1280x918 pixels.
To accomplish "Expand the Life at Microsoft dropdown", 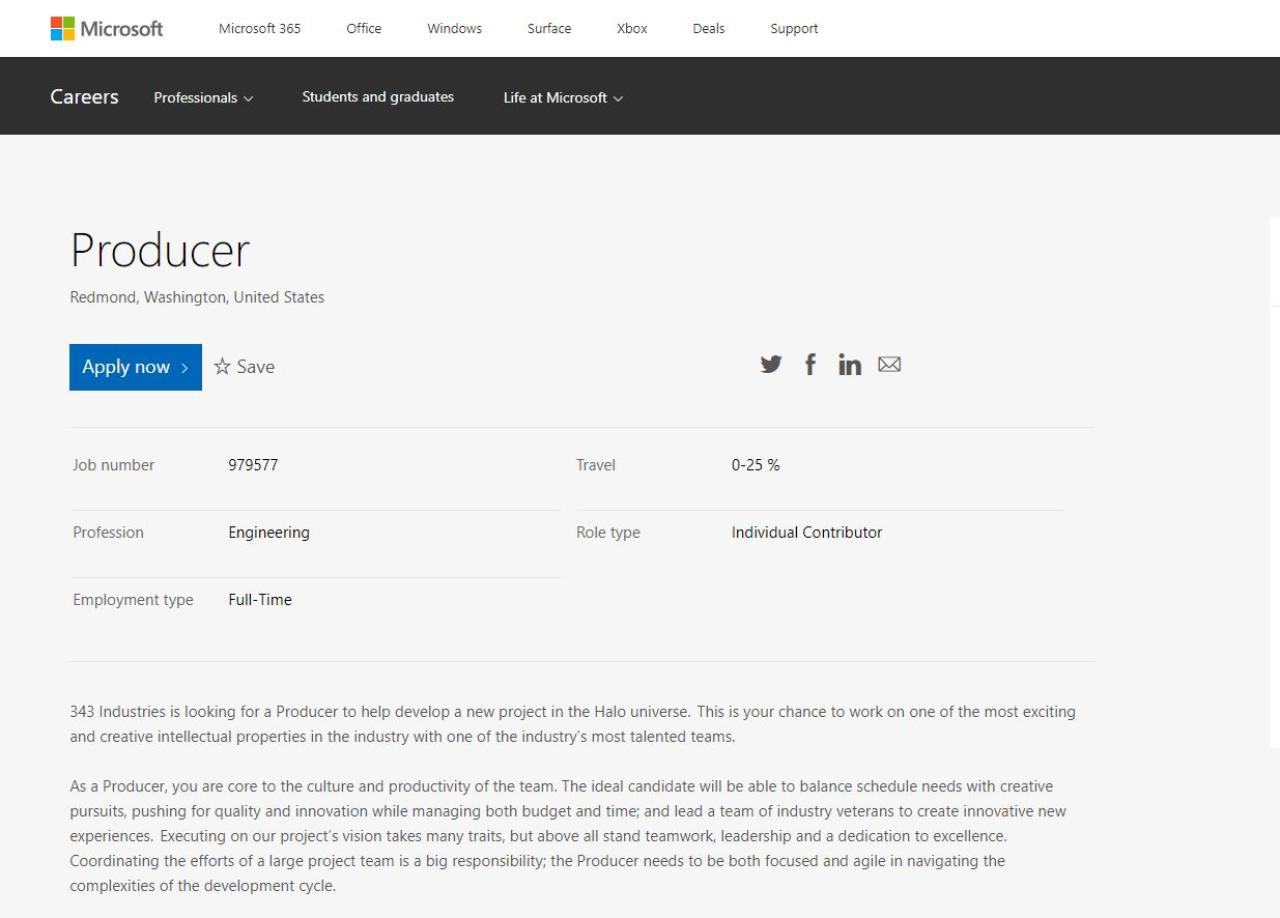I will coord(563,98).
